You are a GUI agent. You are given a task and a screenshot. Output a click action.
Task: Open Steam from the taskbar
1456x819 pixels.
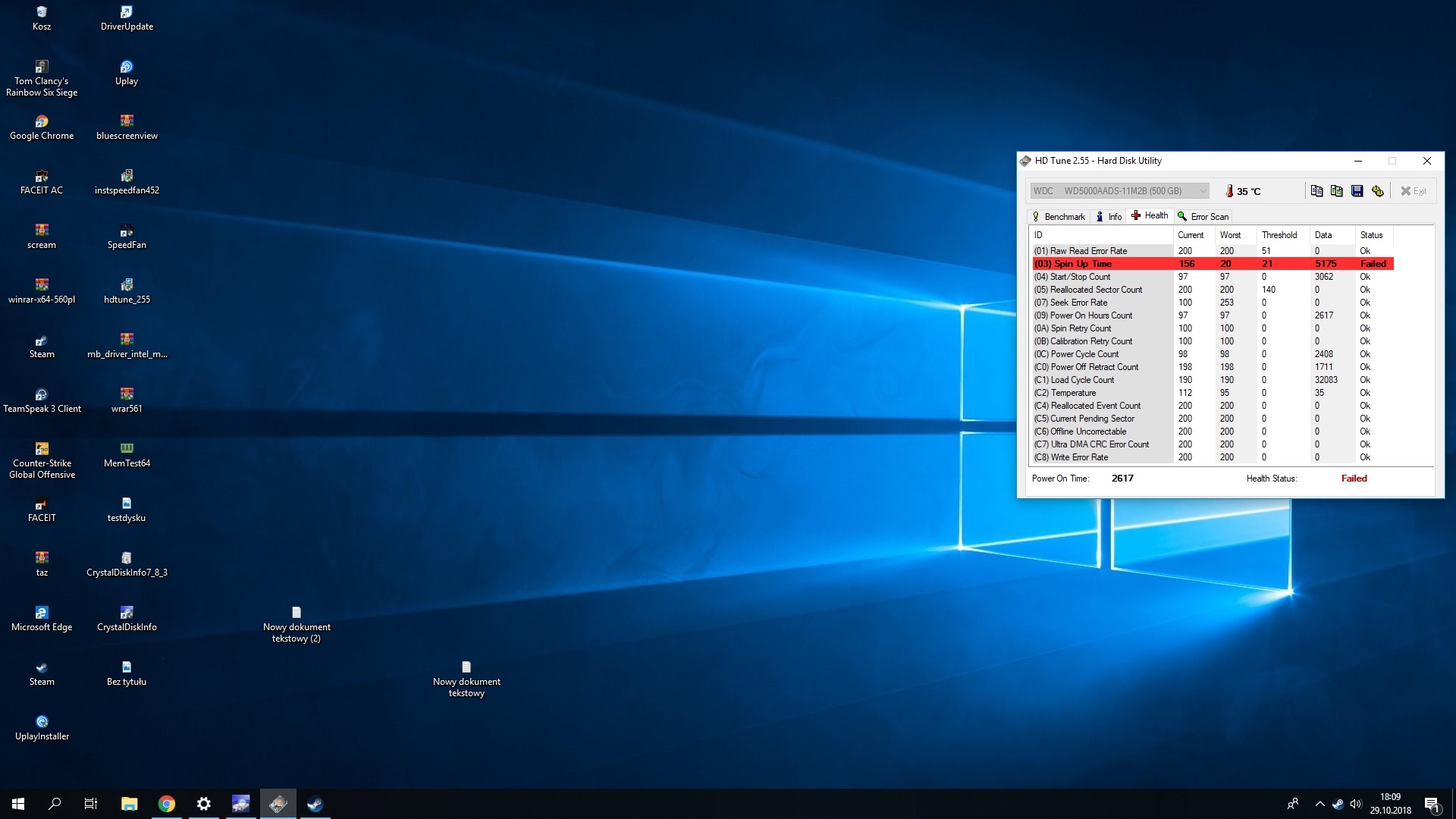click(315, 804)
